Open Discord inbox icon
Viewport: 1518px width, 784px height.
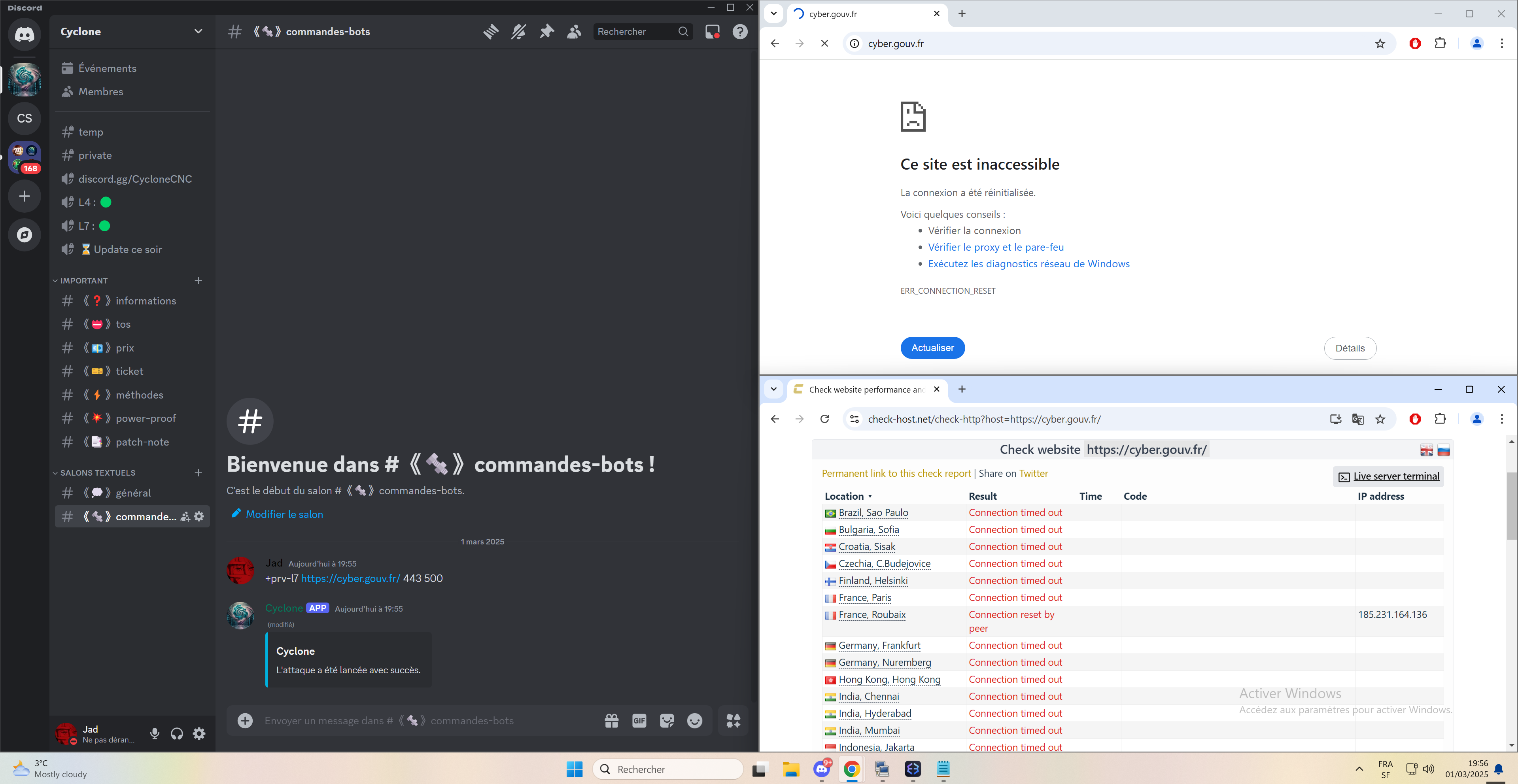pos(712,32)
